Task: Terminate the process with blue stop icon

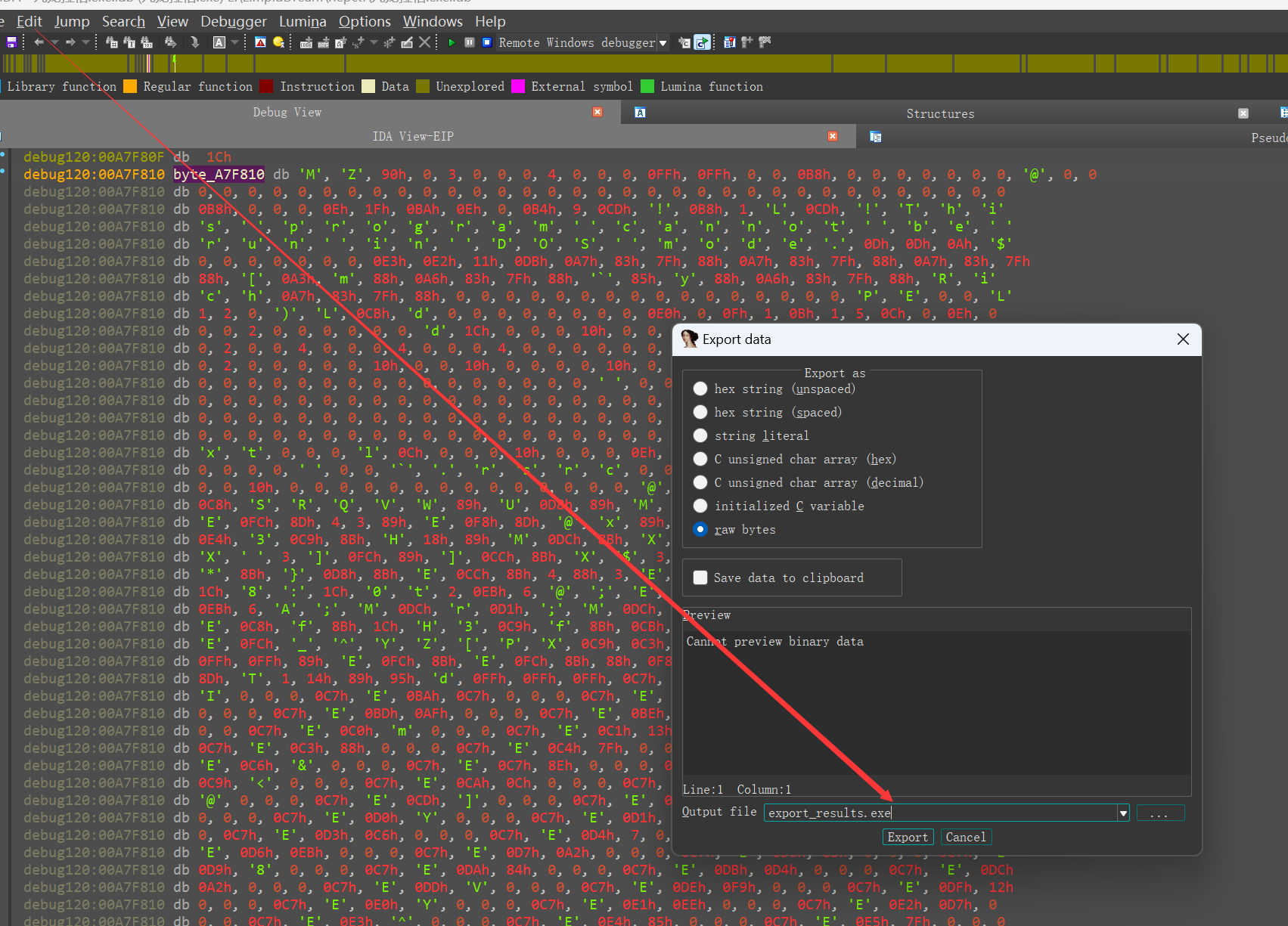Action: (x=487, y=42)
